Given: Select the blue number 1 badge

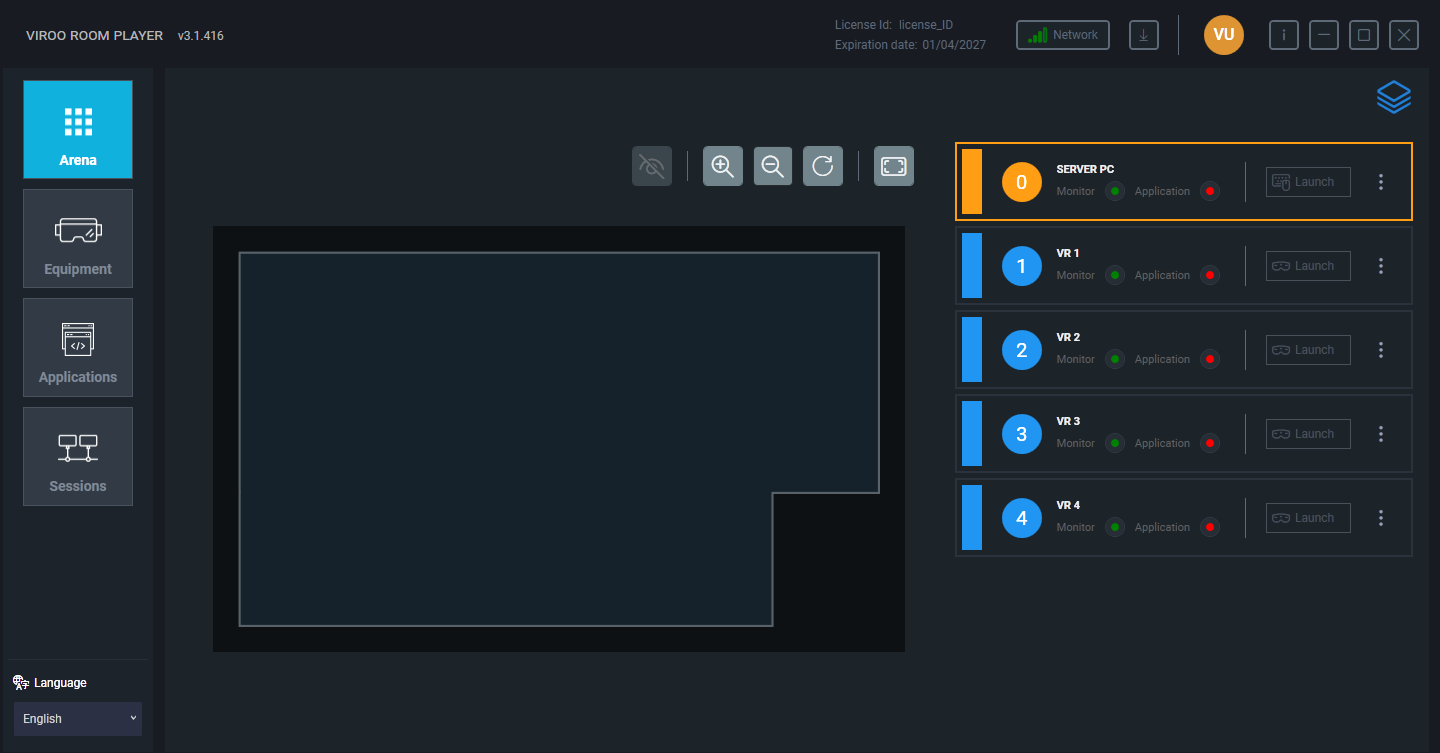Looking at the screenshot, I should pos(1021,266).
